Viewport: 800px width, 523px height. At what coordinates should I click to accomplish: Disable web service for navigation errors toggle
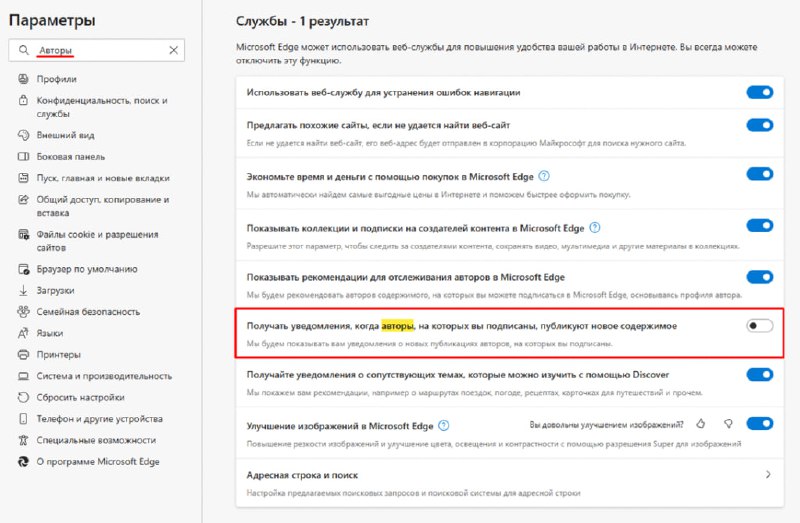point(759,93)
